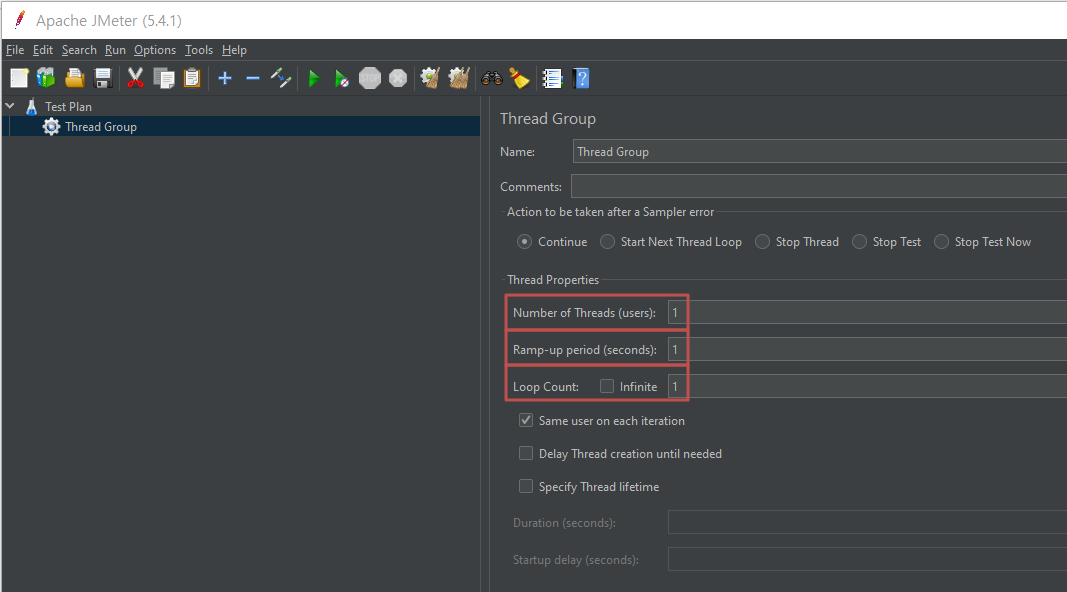The image size is (1067, 592).
Task: Enable the Infinite loop checkbox
Action: click(x=607, y=386)
